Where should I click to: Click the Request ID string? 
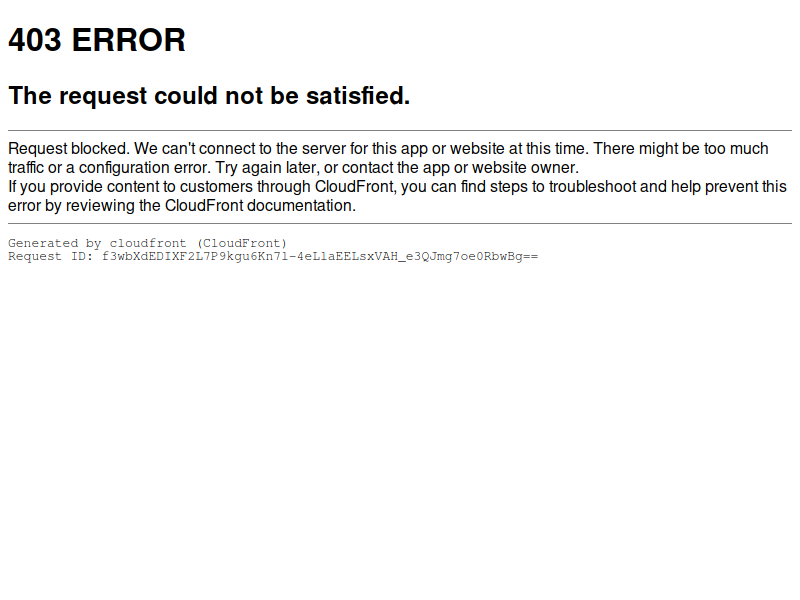[320, 256]
